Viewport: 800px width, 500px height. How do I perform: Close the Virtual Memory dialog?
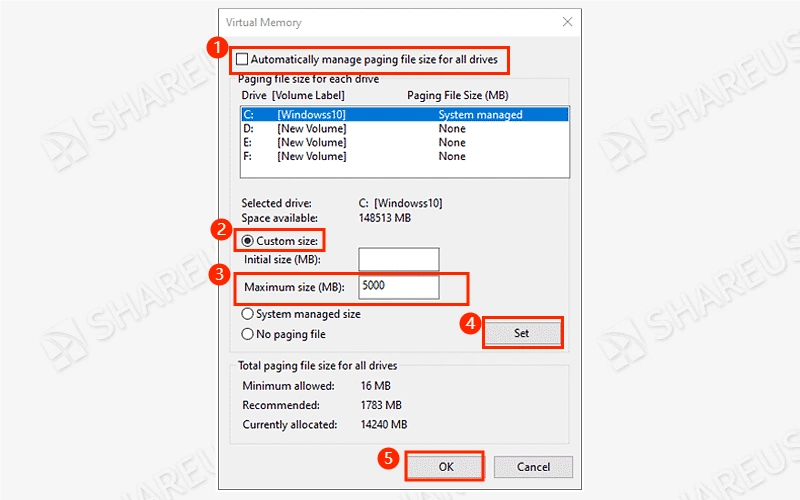pos(567,22)
